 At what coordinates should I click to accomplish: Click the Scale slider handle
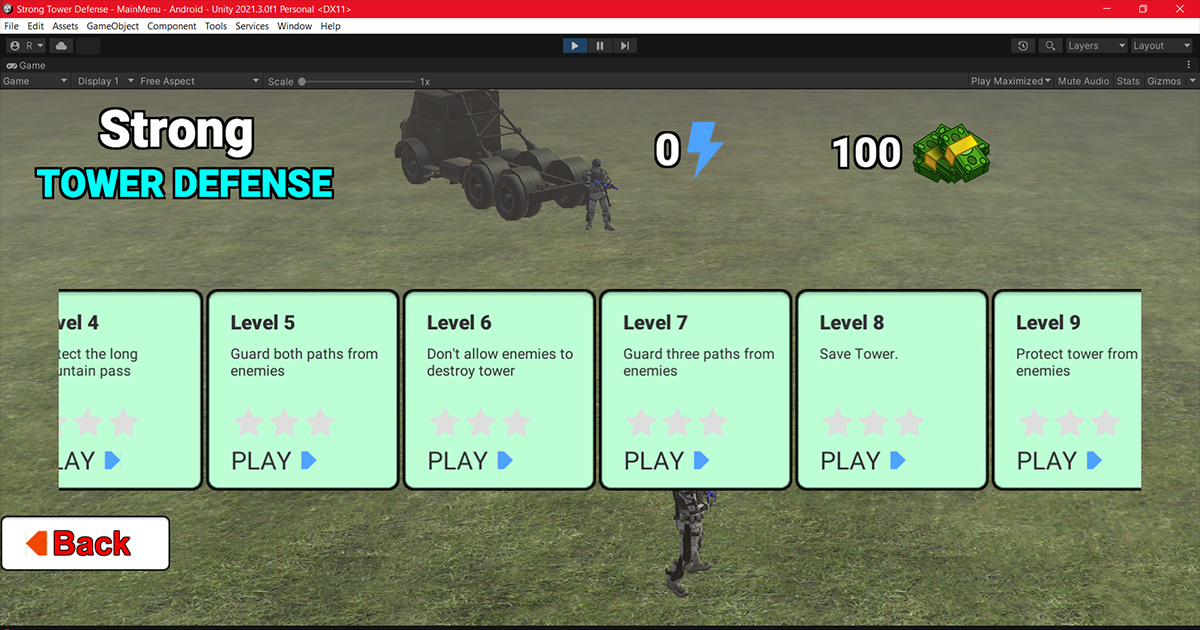coord(302,81)
